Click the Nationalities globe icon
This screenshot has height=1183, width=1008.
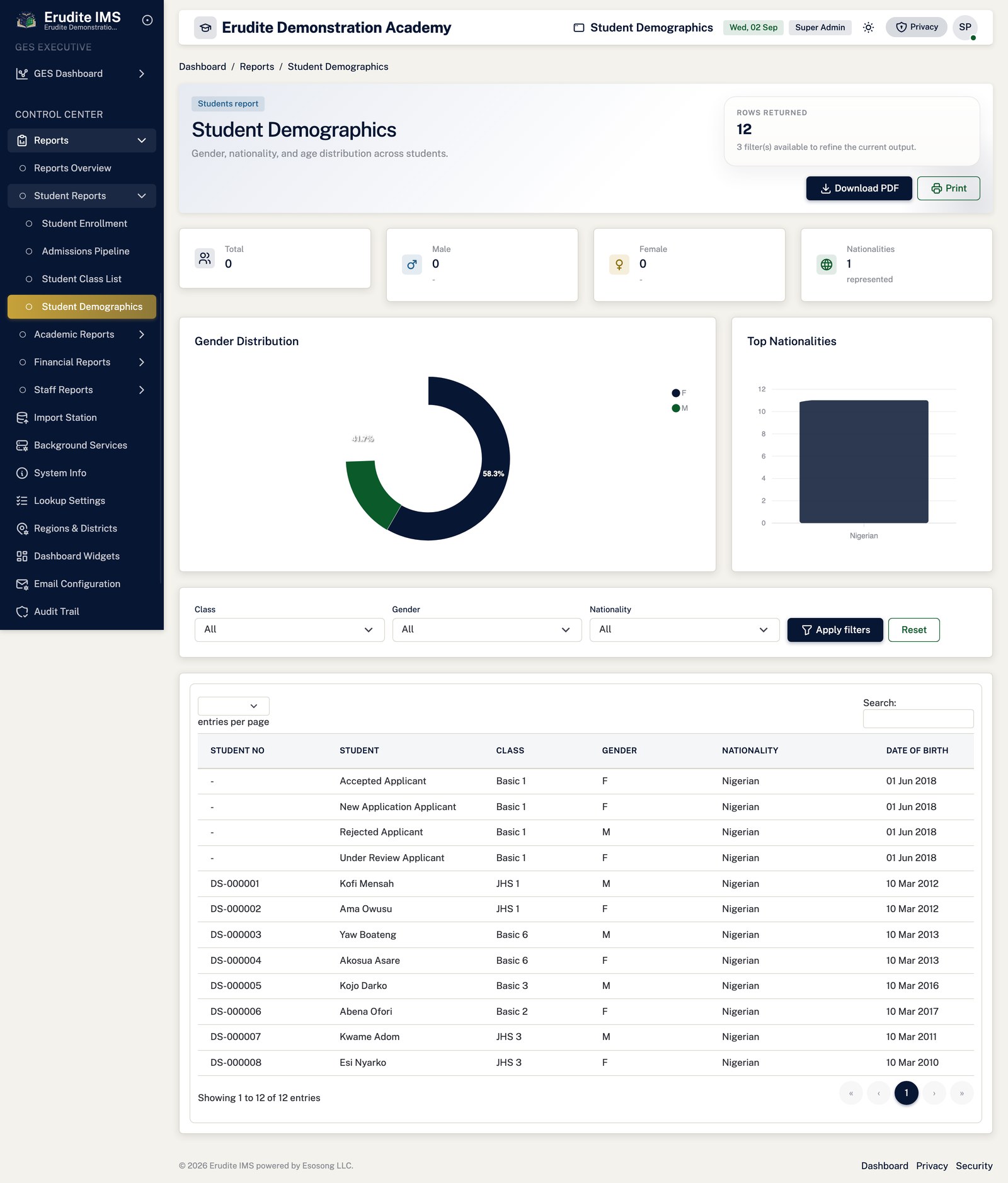[827, 265]
